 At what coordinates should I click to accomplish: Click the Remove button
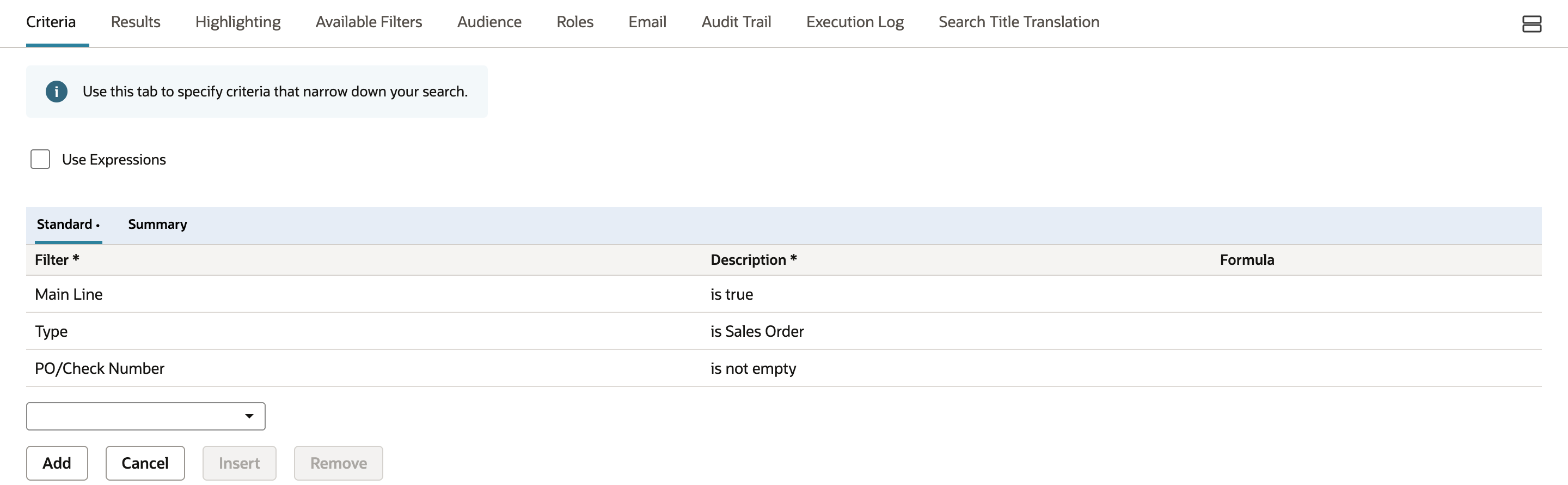coord(339,463)
